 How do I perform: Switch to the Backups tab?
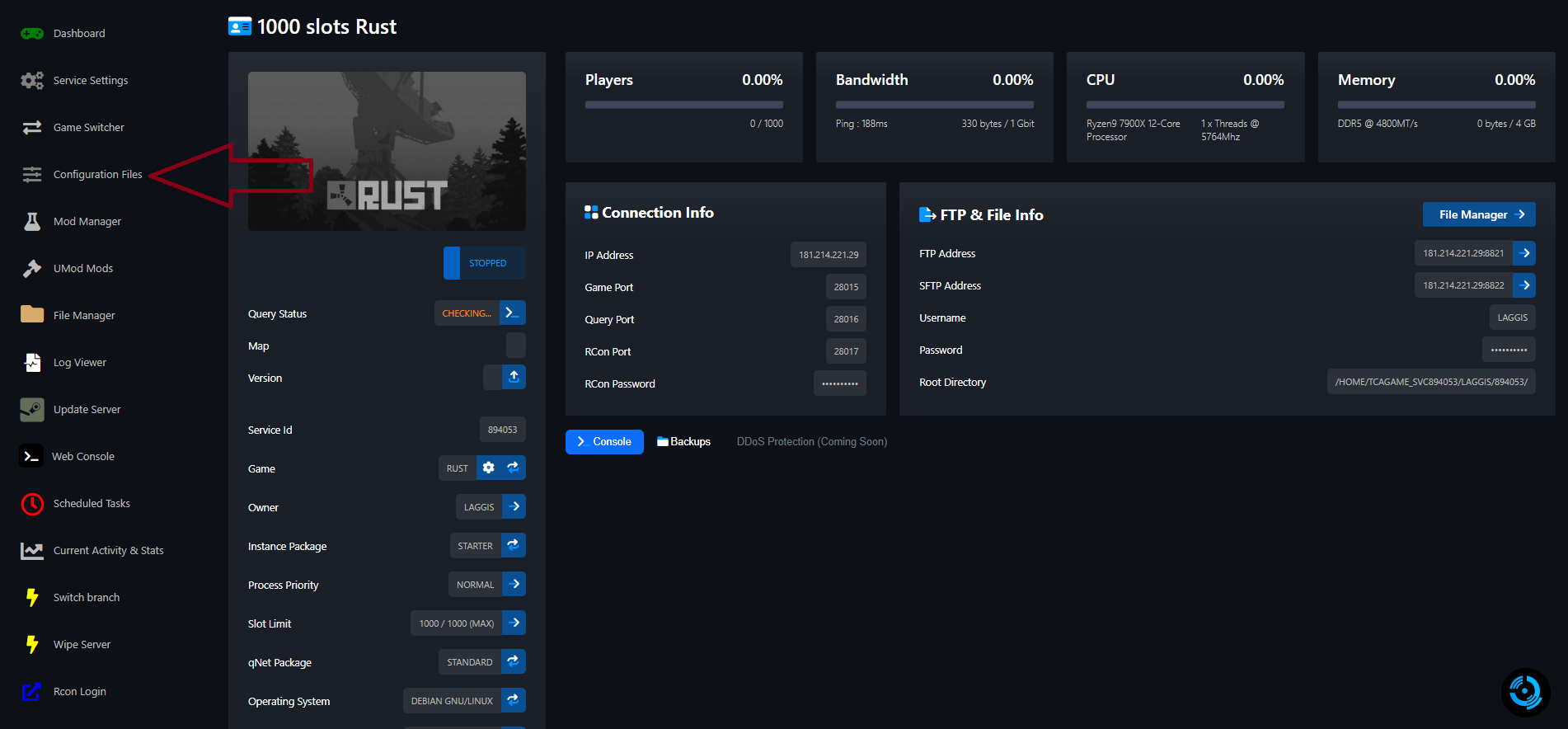tap(683, 441)
